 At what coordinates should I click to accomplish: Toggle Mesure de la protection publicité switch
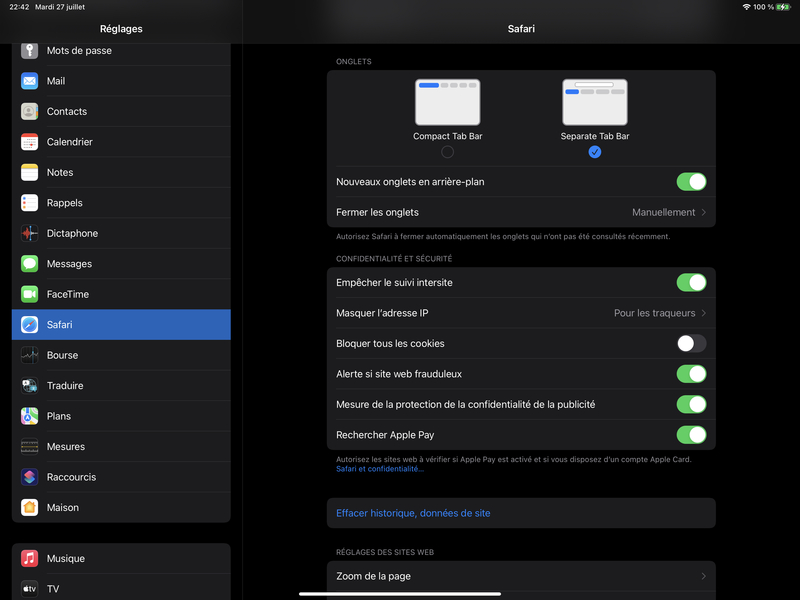click(x=691, y=405)
